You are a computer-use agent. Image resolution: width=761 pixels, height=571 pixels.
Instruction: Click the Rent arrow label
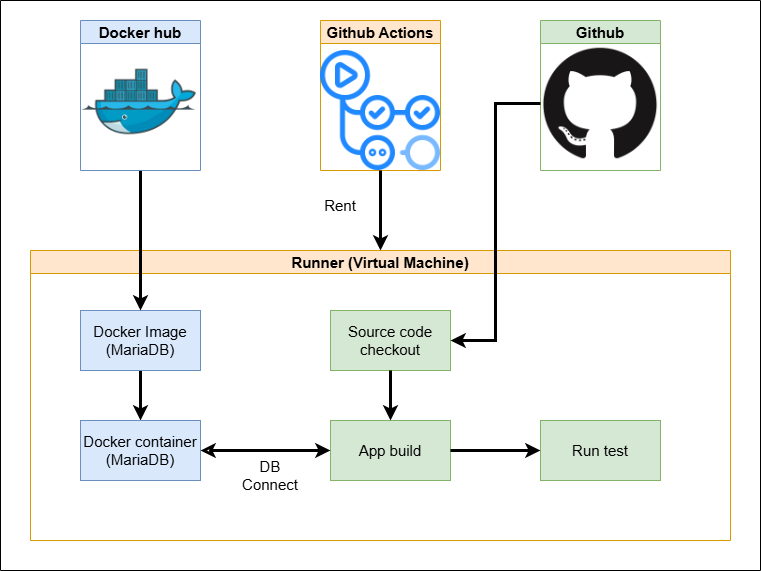(x=340, y=206)
